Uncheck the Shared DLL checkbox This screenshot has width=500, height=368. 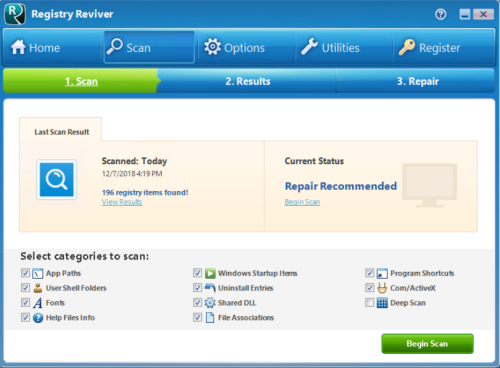click(x=197, y=302)
